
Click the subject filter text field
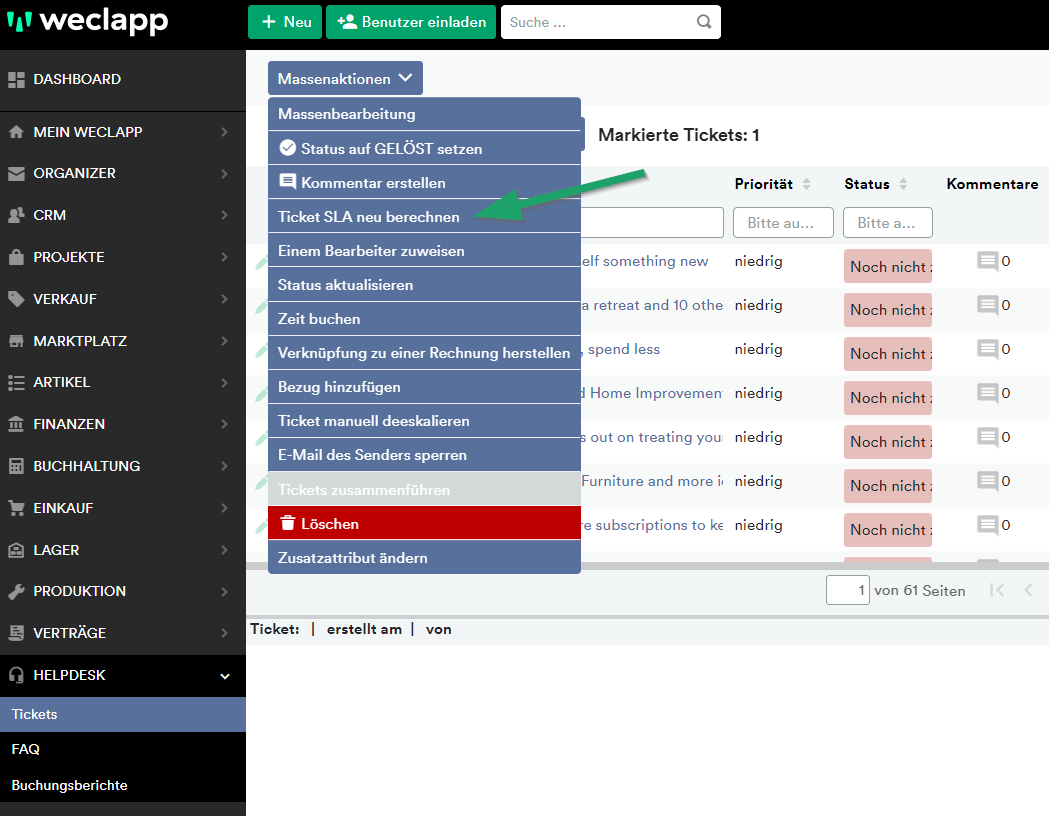652,223
